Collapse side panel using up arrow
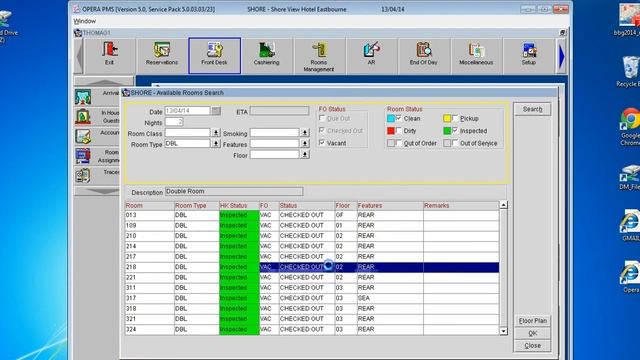 pos(104,81)
